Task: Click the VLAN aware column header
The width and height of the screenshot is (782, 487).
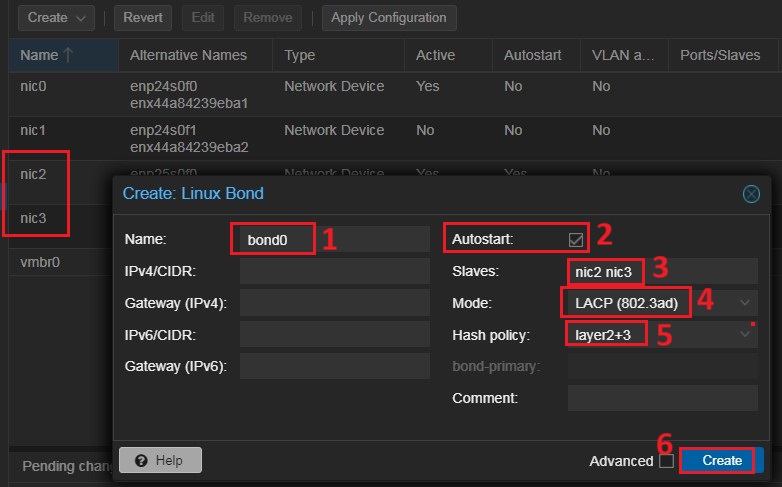Action: (624, 55)
